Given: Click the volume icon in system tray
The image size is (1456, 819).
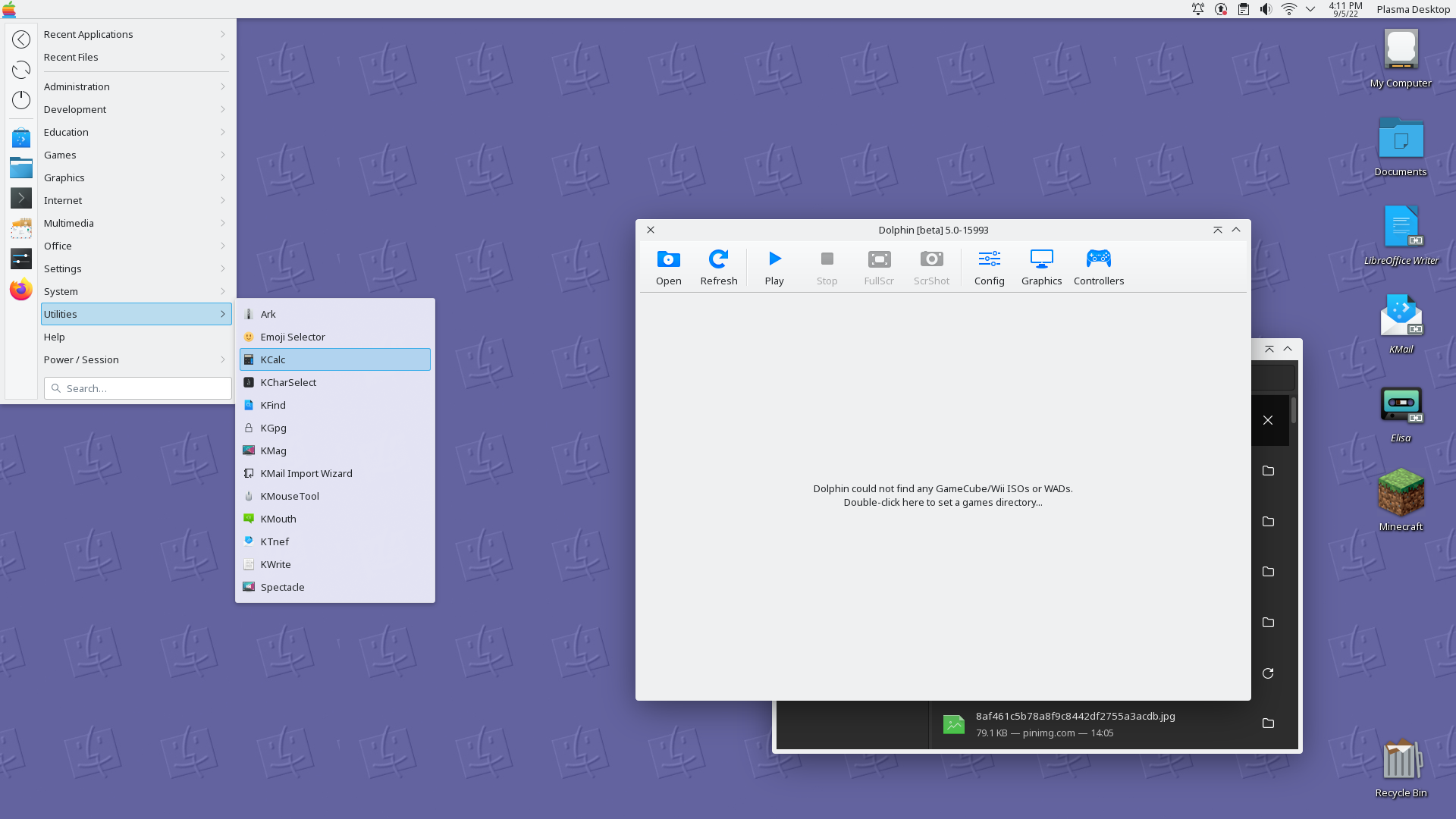Looking at the screenshot, I should pos(1266,9).
